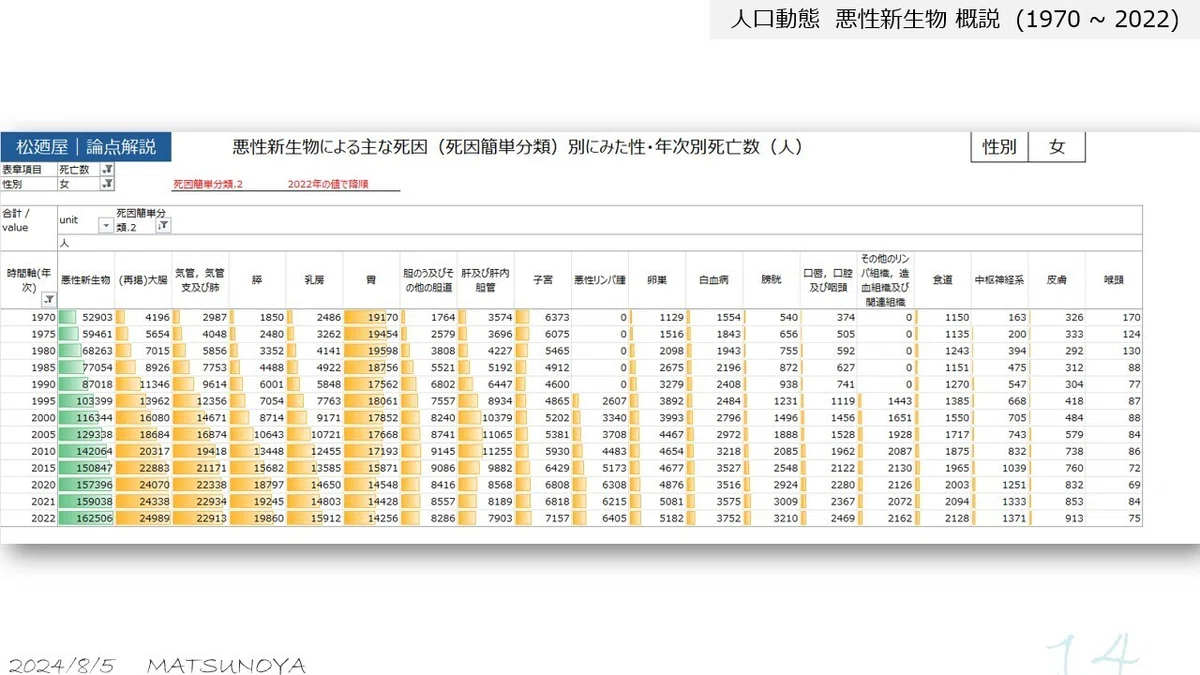Click the 子宮 column header
This screenshot has height=675, width=1200.
click(543, 281)
